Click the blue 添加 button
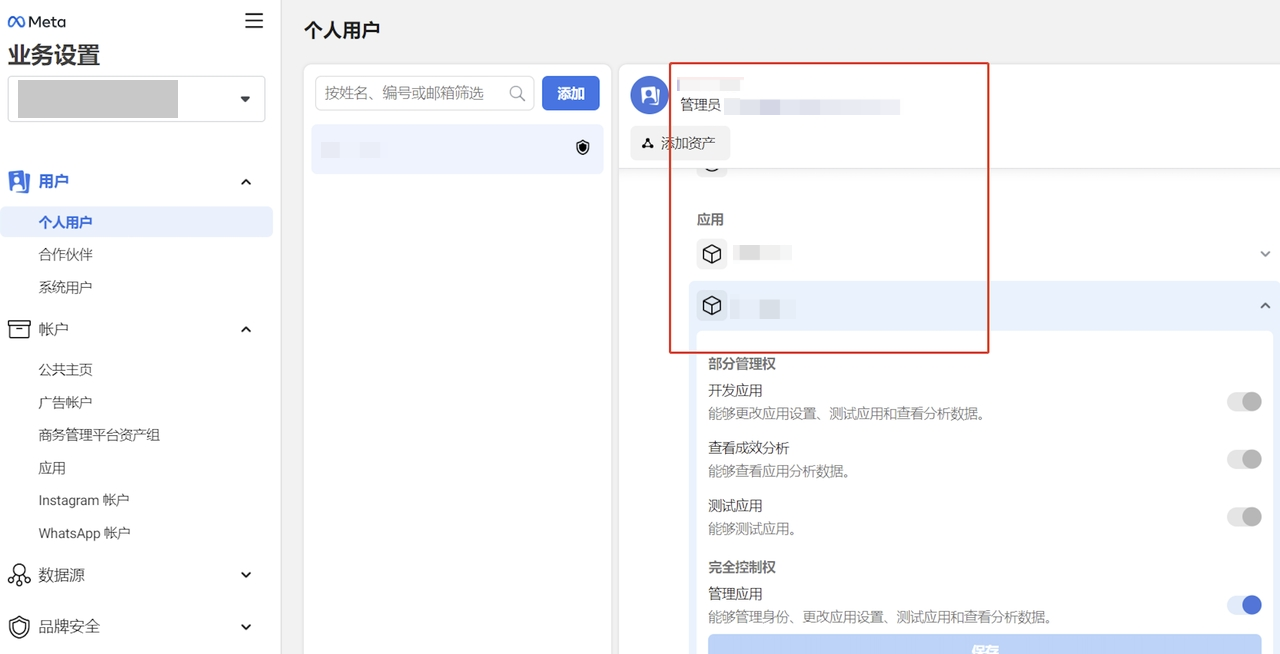1280x654 pixels. click(x=571, y=93)
